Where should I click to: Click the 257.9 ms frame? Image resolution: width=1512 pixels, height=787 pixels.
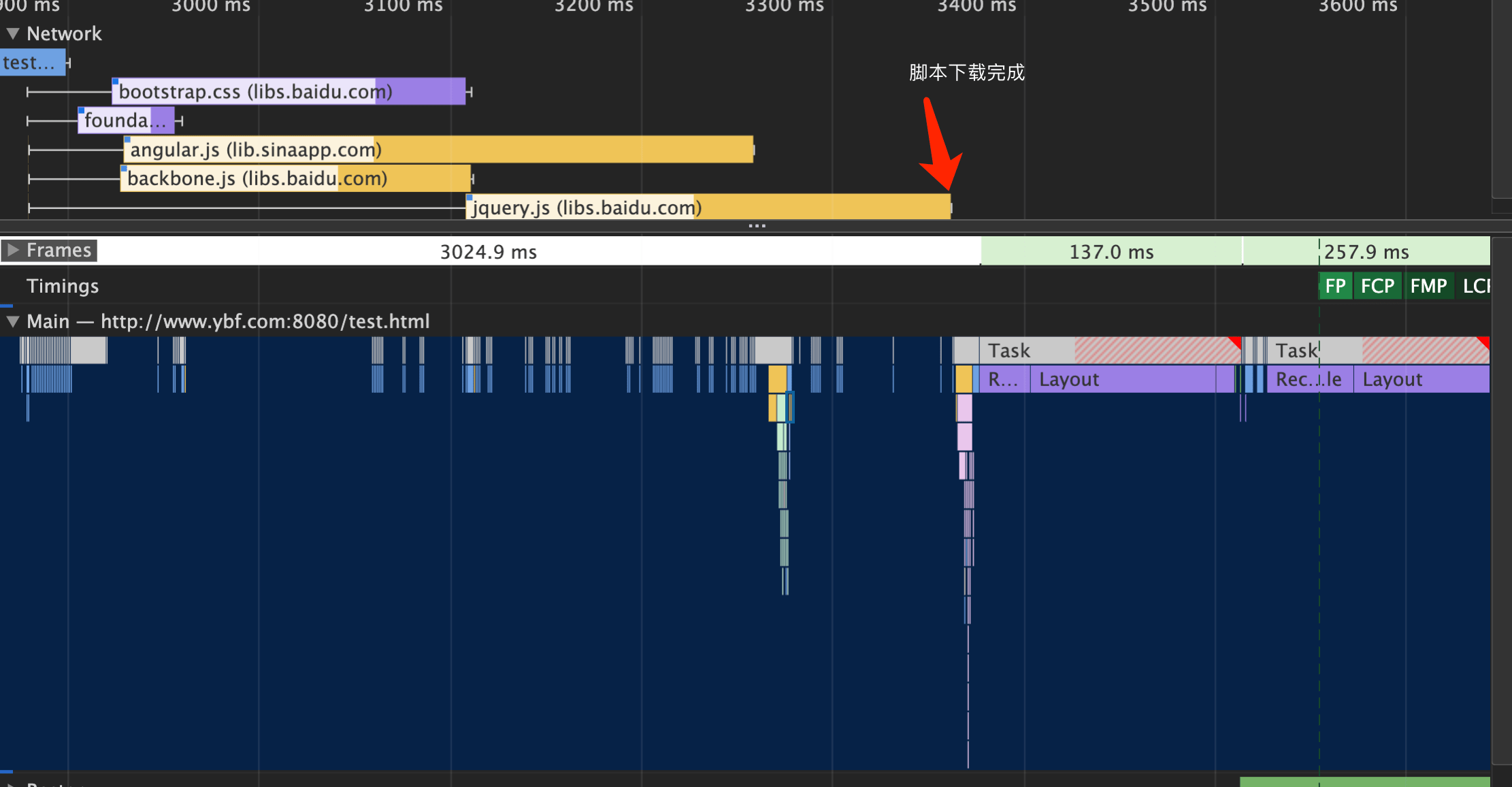pyautogui.click(x=1366, y=251)
